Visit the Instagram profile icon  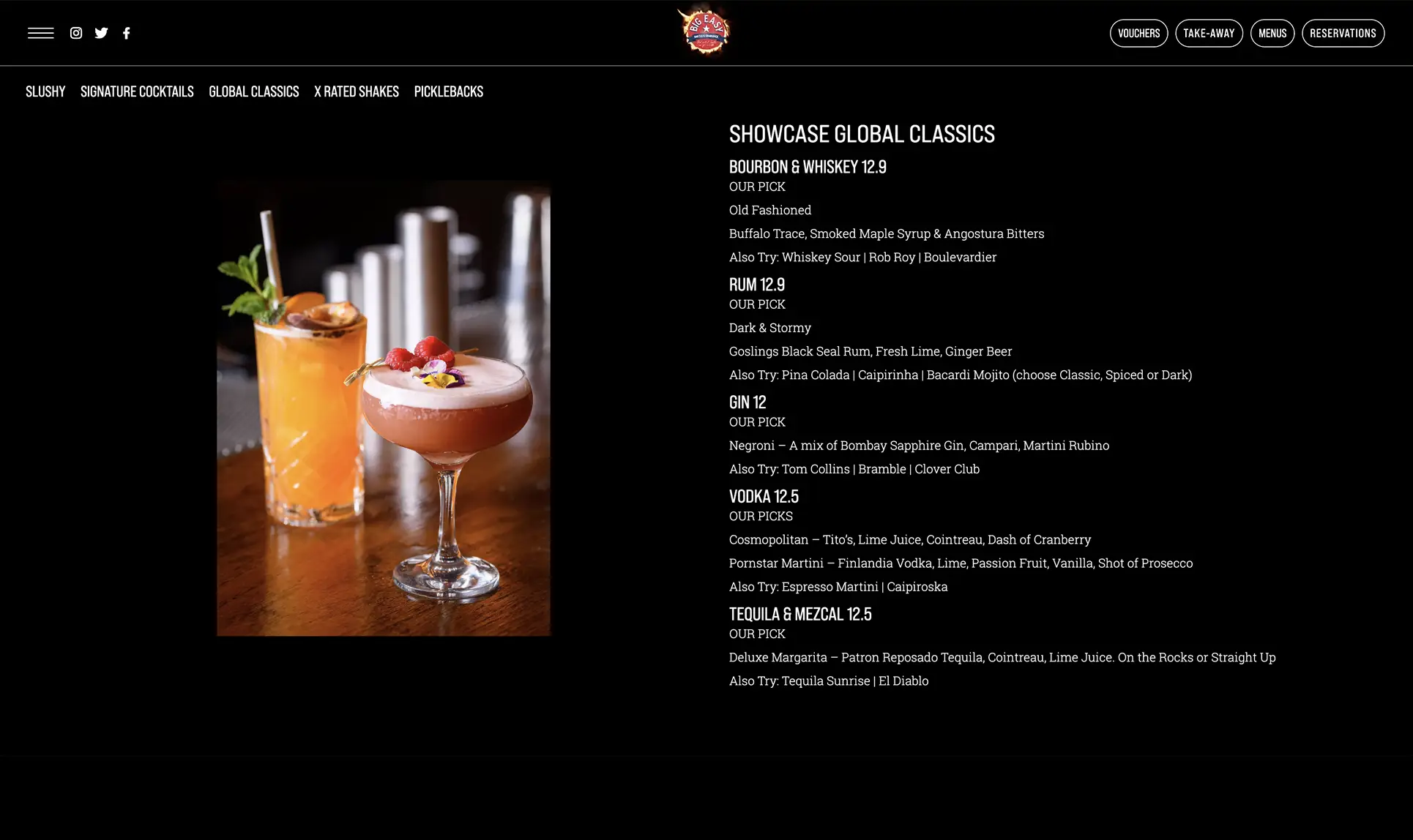tap(76, 33)
